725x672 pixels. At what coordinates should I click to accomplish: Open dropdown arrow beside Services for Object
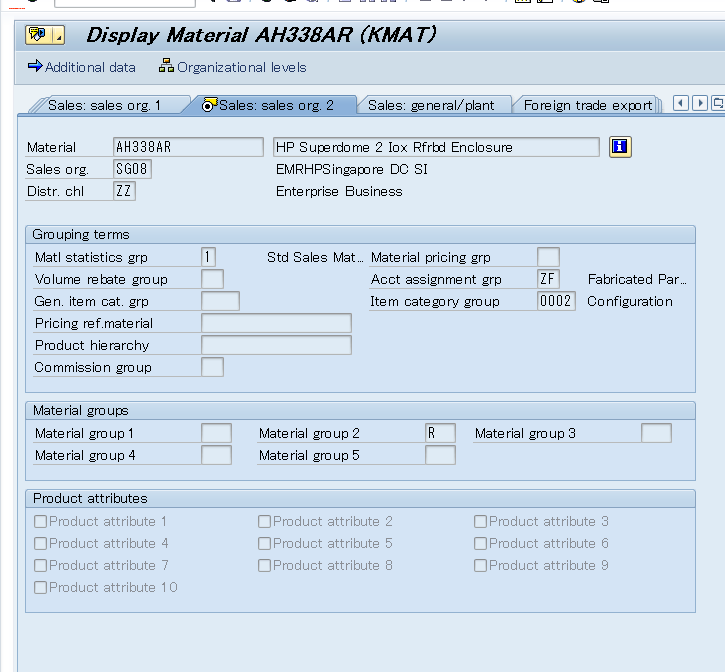click(59, 35)
